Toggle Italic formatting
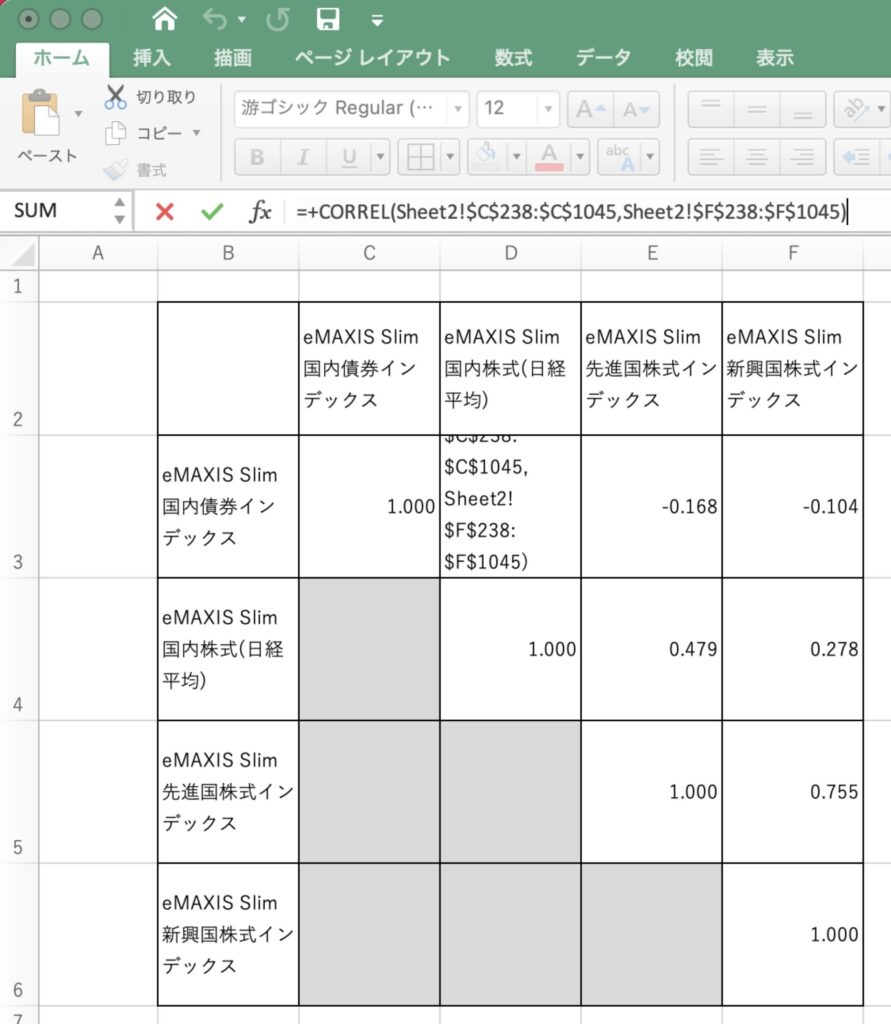 (303, 157)
